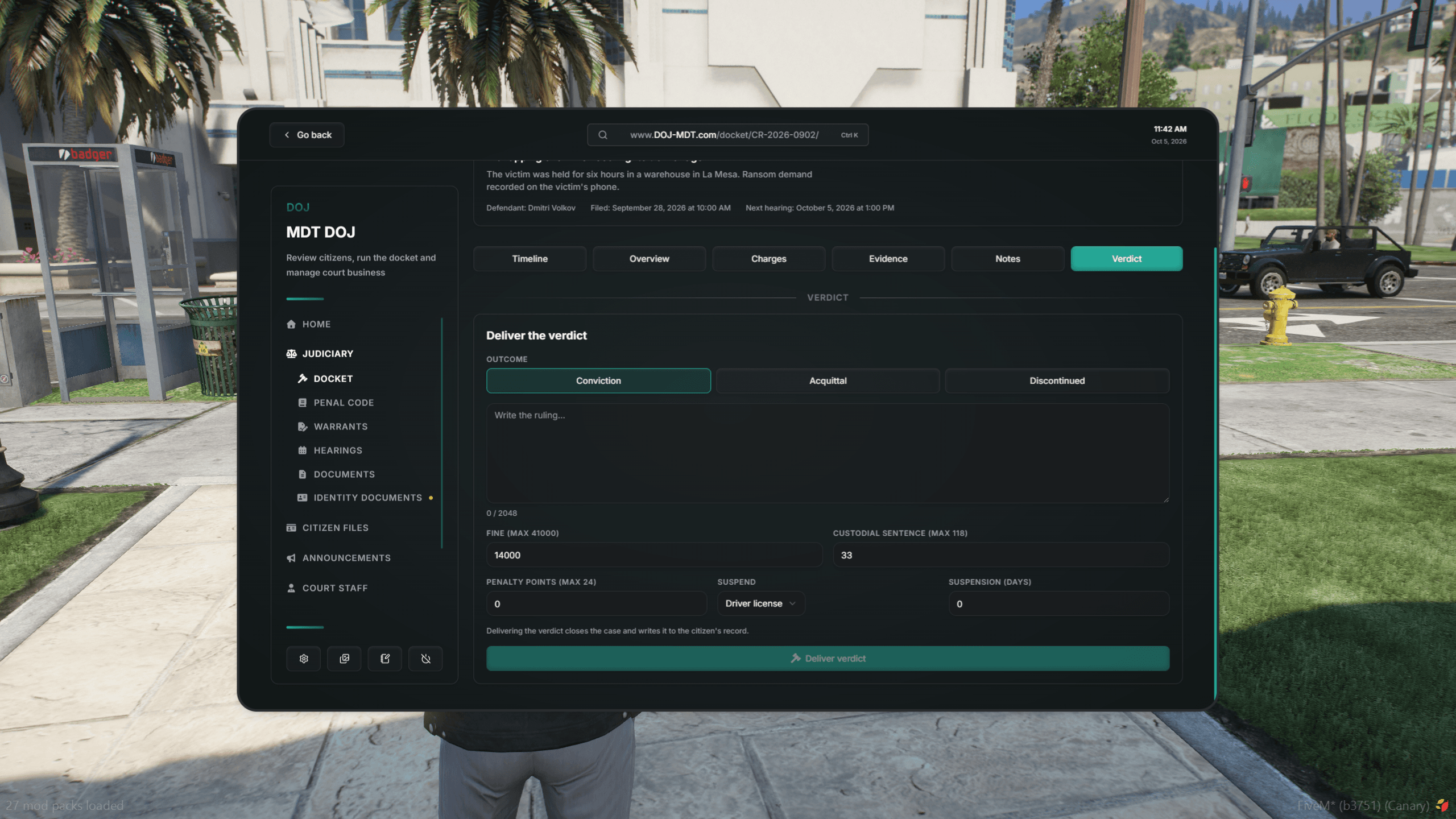1456x819 pixels.
Task: Select Conviction outcome
Action: point(598,380)
